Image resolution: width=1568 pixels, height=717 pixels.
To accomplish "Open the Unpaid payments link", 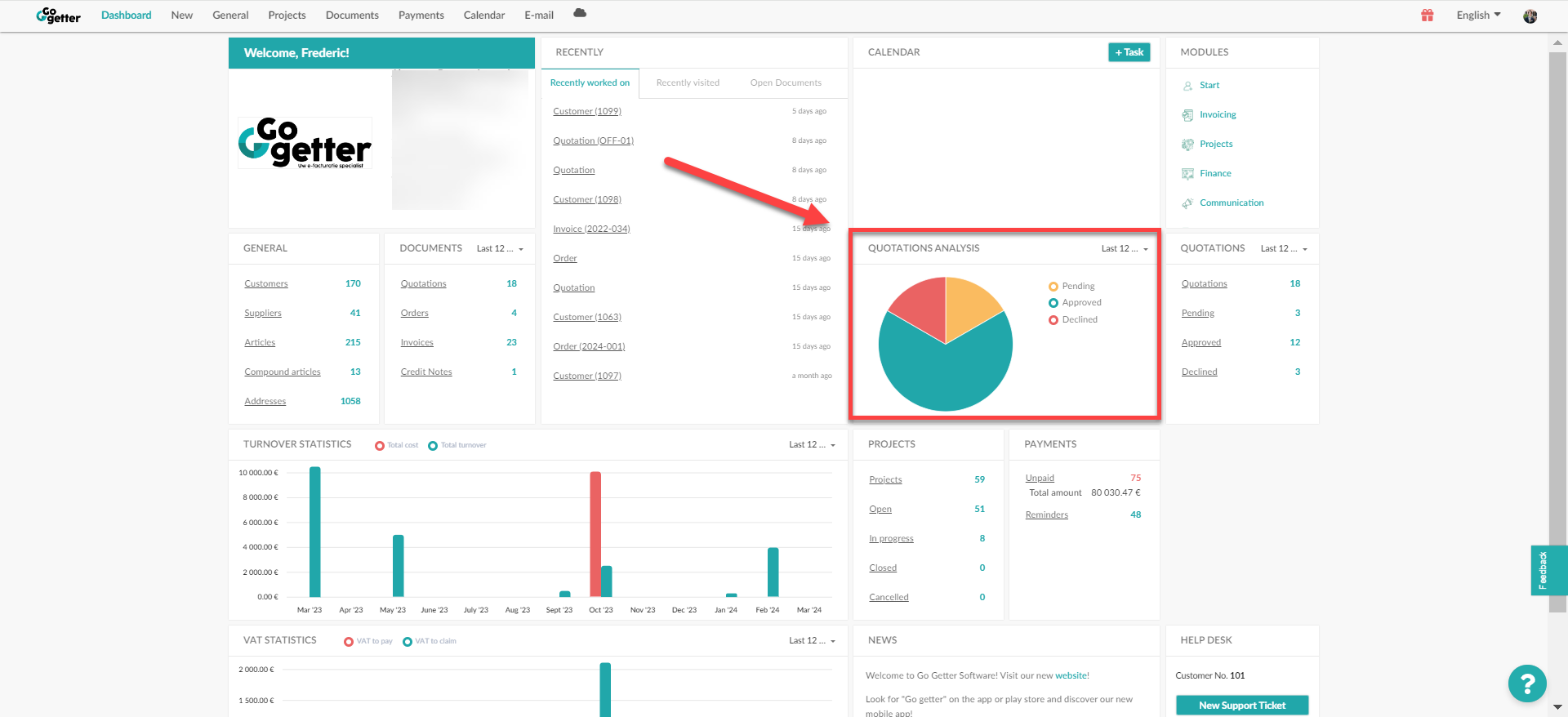I will coord(1040,479).
